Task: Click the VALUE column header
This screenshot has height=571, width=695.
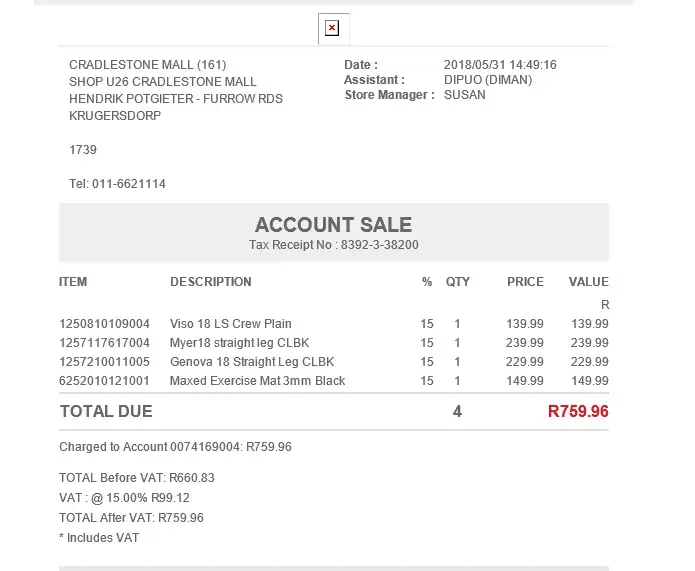Action: [588, 282]
